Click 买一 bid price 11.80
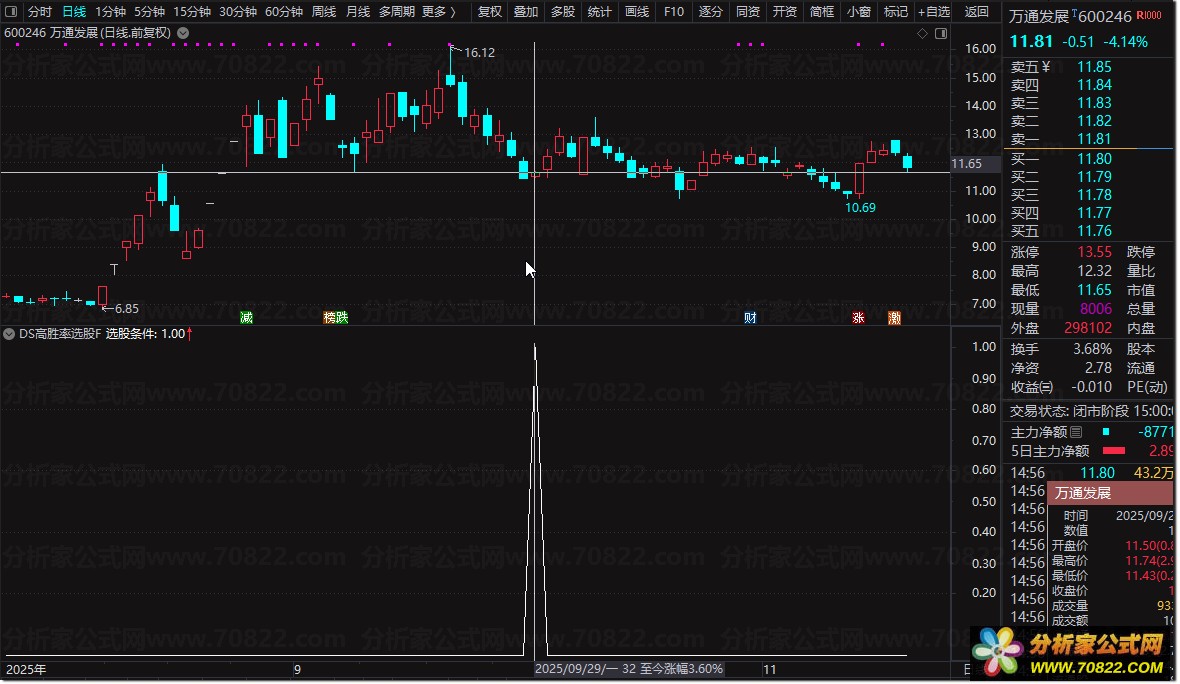 click(x=1094, y=159)
